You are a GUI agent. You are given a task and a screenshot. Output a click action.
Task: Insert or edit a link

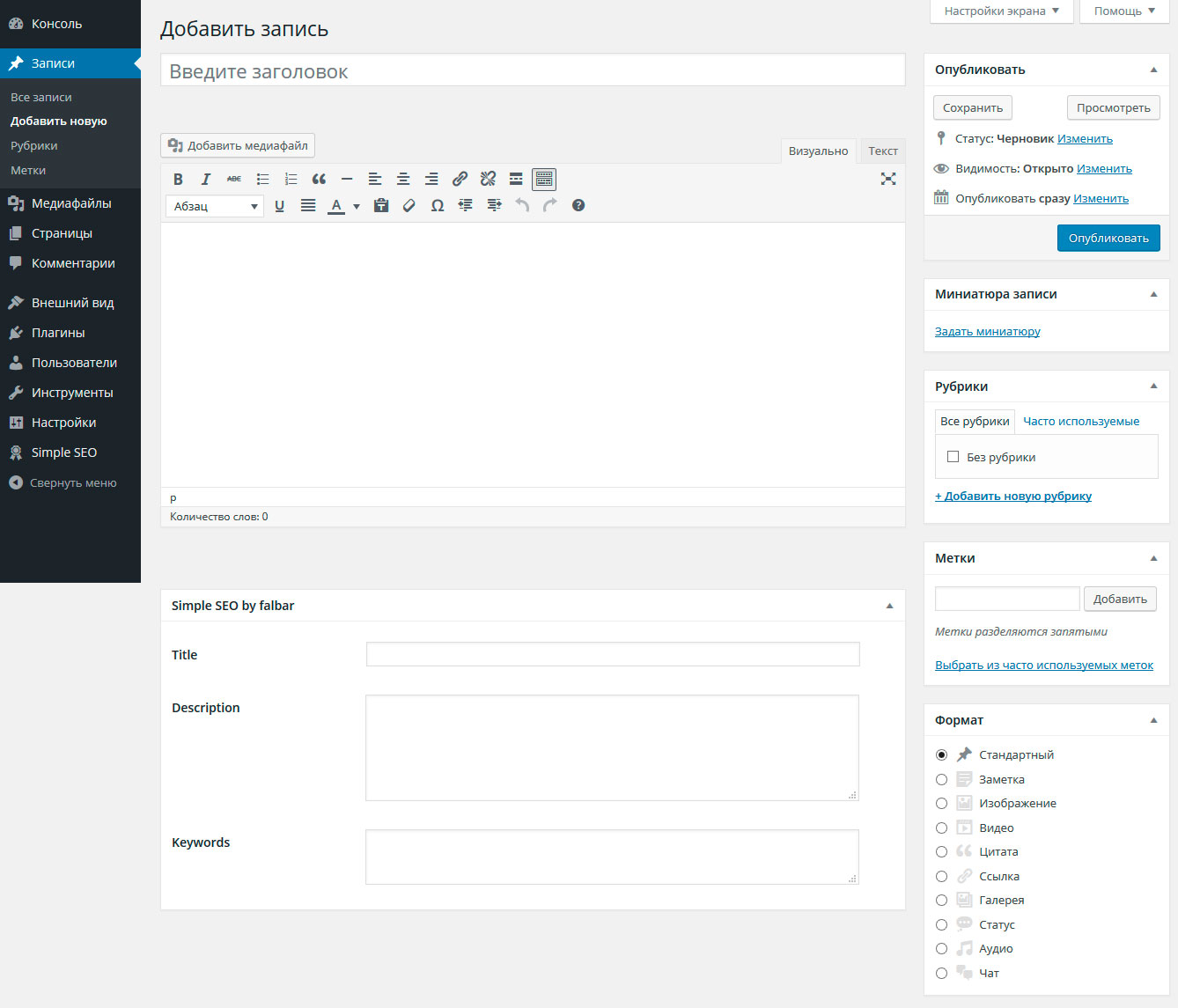(460, 179)
